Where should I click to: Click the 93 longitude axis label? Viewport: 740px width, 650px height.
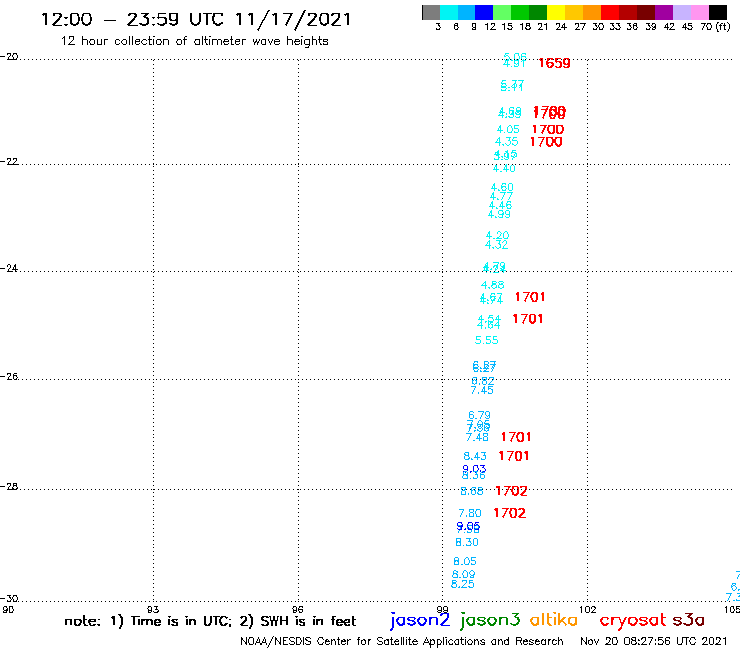(153, 609)
